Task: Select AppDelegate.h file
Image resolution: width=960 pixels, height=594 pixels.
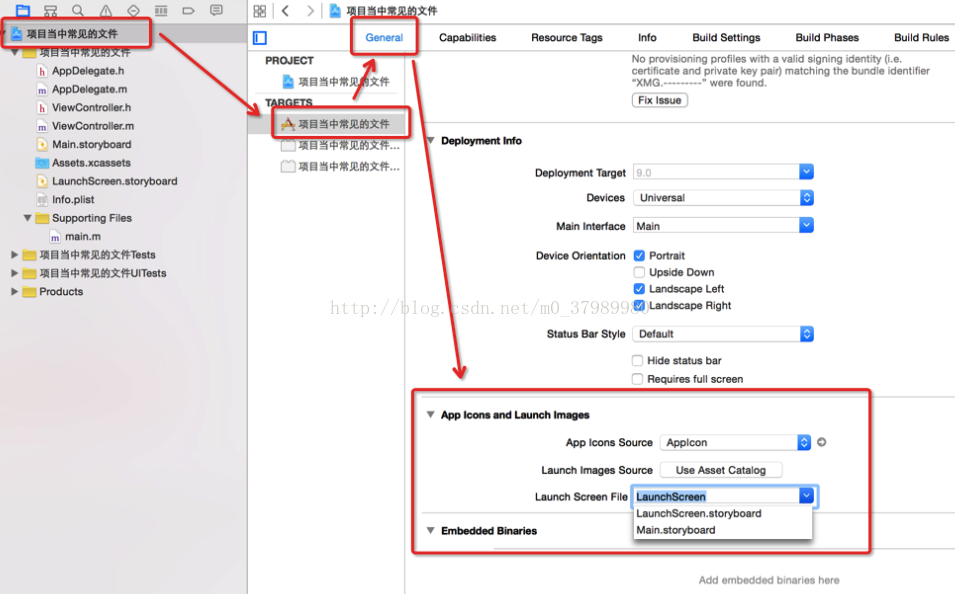Action: pyautogui.click(x=88, y=71)
